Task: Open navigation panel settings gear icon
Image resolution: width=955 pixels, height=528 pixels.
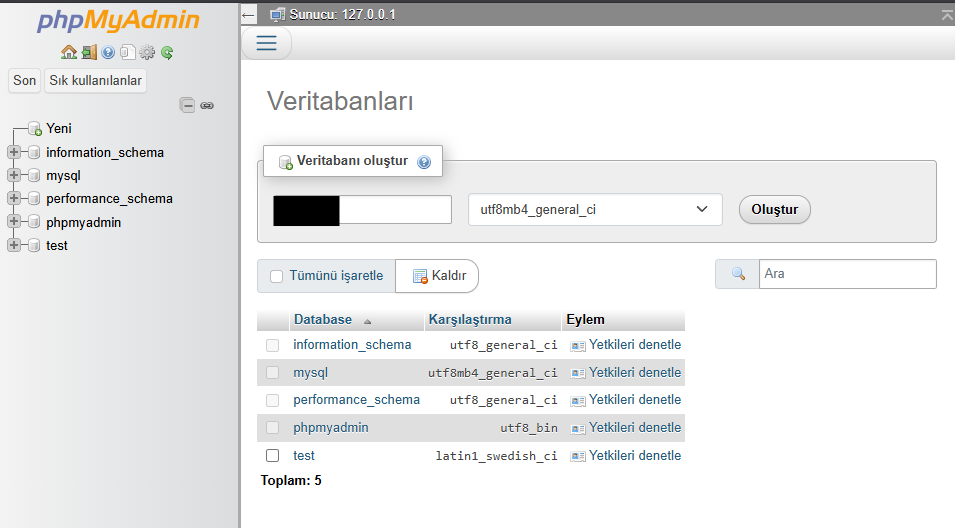Action: pos(147,52)
